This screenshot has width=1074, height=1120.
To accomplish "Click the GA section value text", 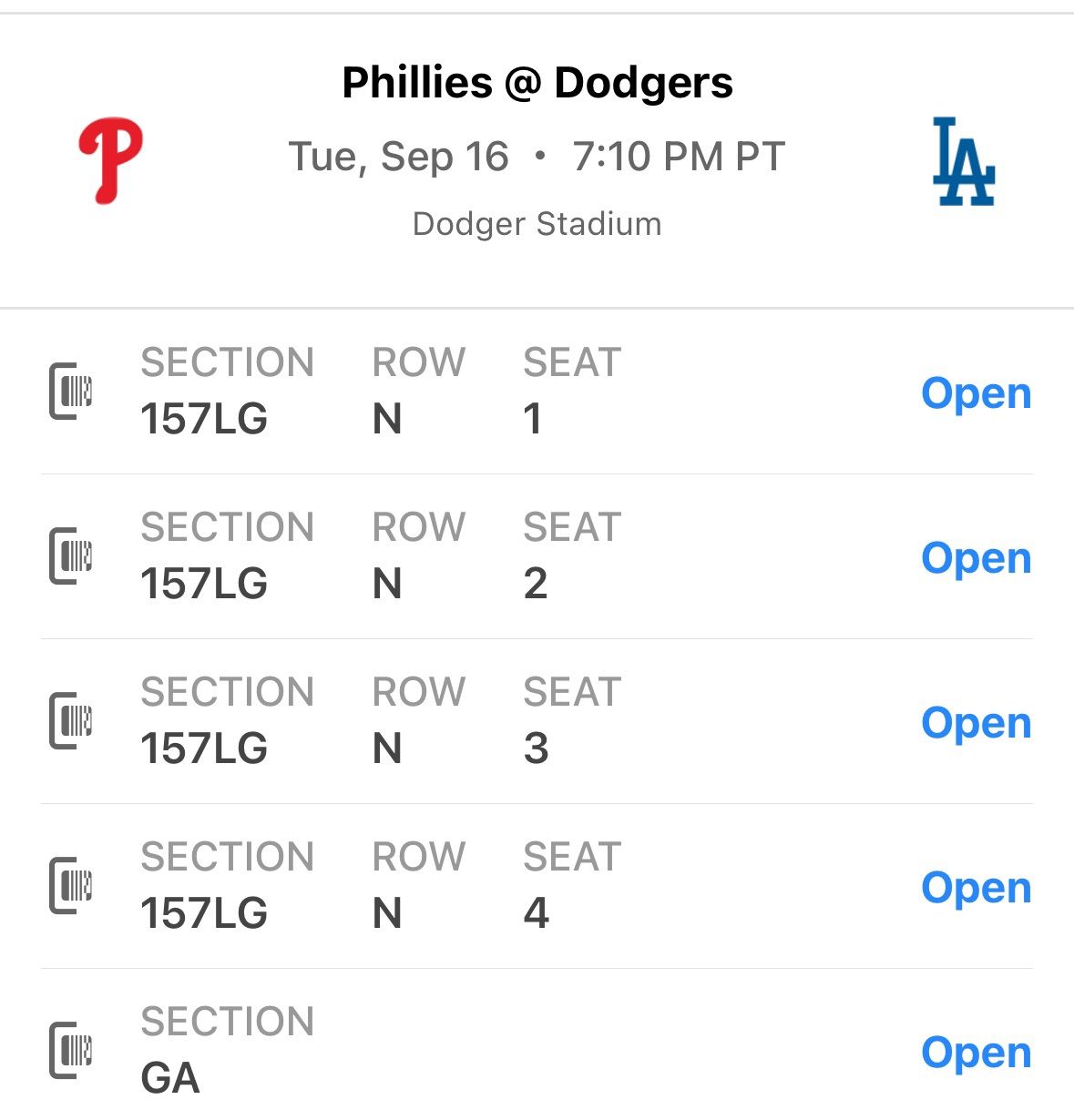I will click(170, 1078).
